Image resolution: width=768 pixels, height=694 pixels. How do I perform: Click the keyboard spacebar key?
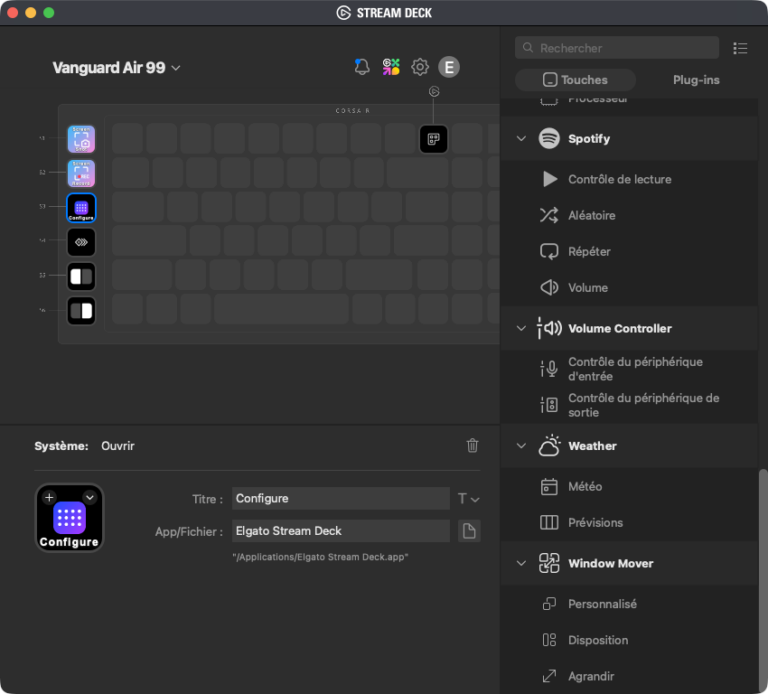pyautogui.click(x=282, y=311)
